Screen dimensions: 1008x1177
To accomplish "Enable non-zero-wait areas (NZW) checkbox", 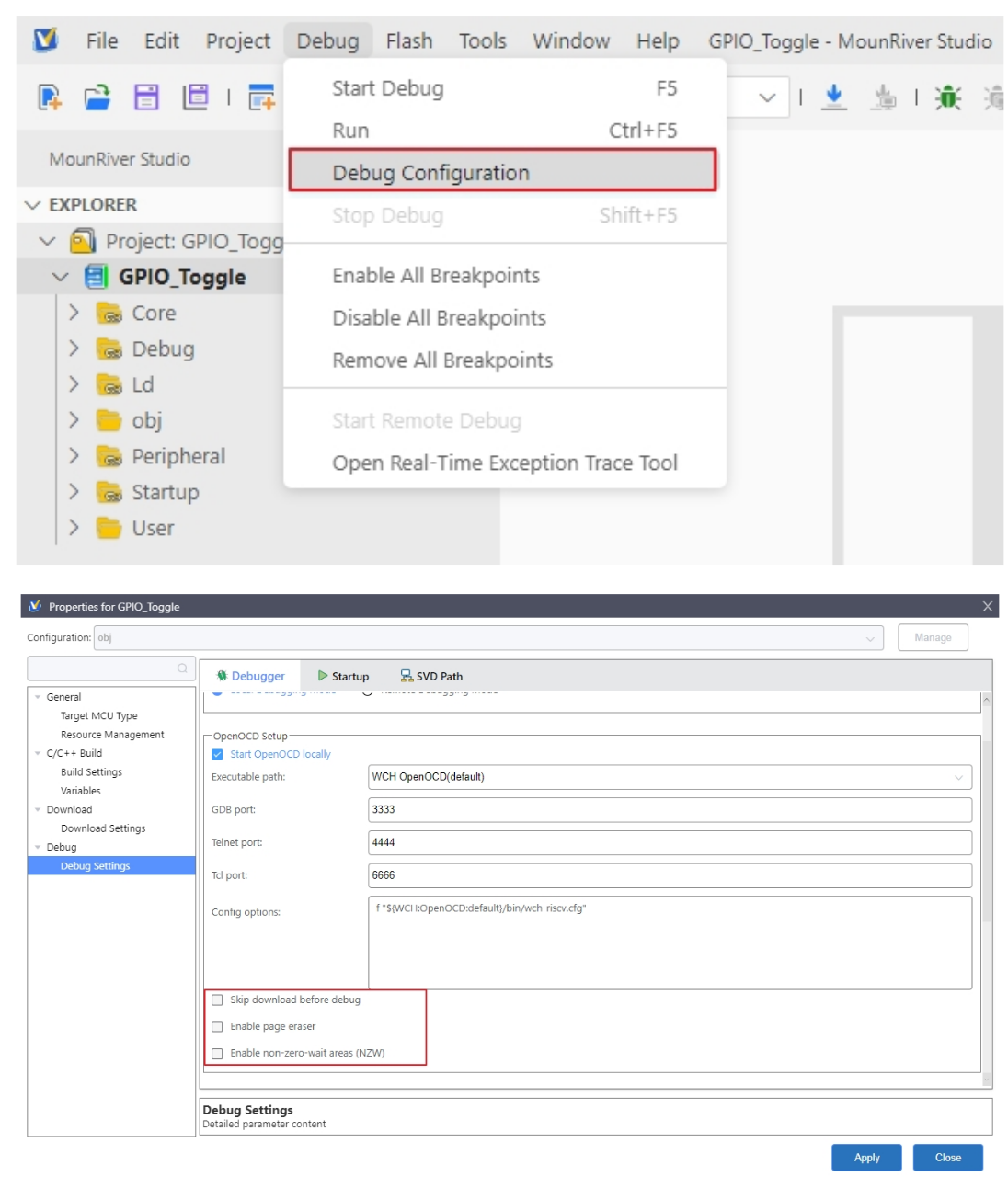I will pyautogui.click(x=217, y=1053).
